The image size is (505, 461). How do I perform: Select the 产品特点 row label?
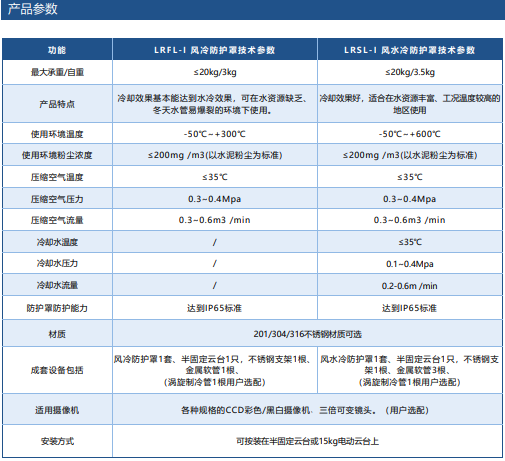[57, 104]
